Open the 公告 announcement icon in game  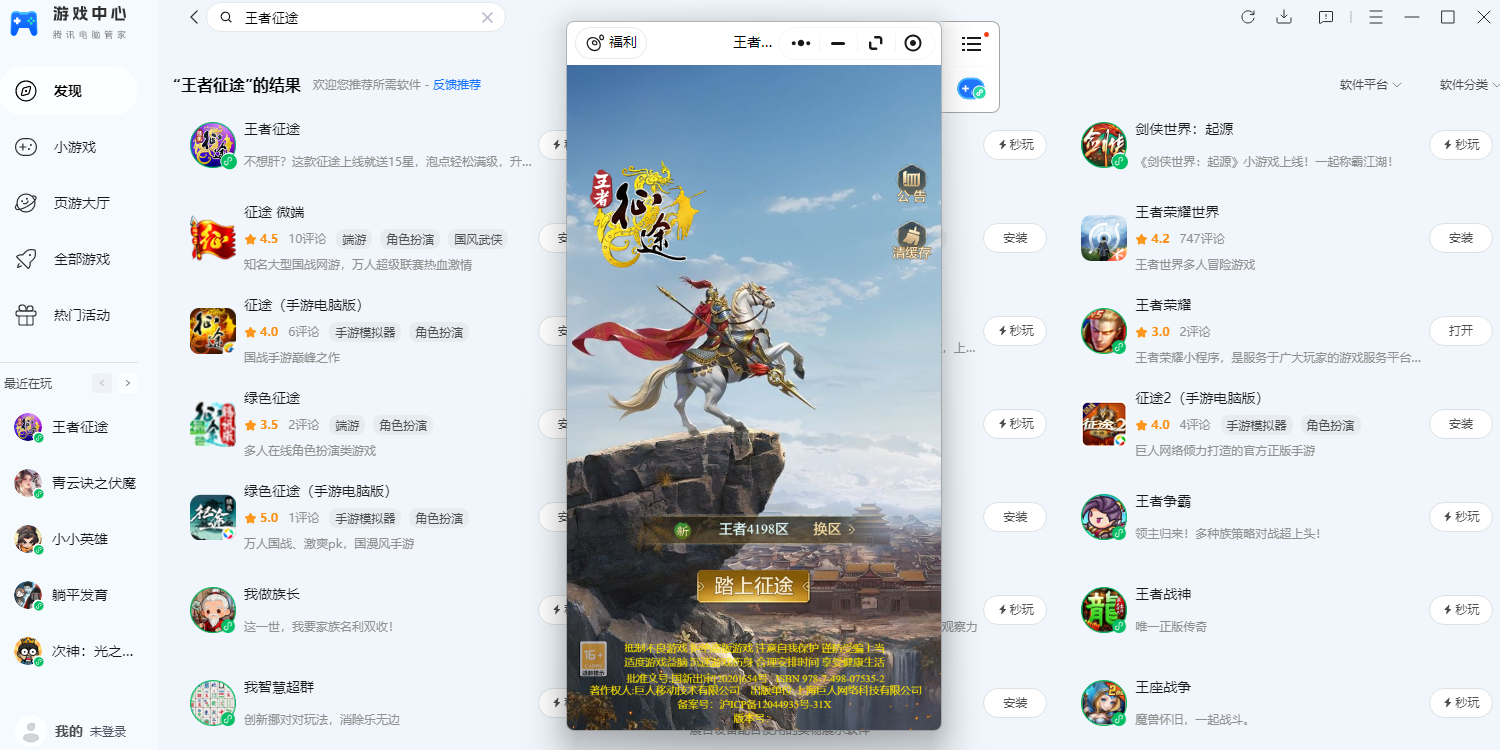(911, 185)
